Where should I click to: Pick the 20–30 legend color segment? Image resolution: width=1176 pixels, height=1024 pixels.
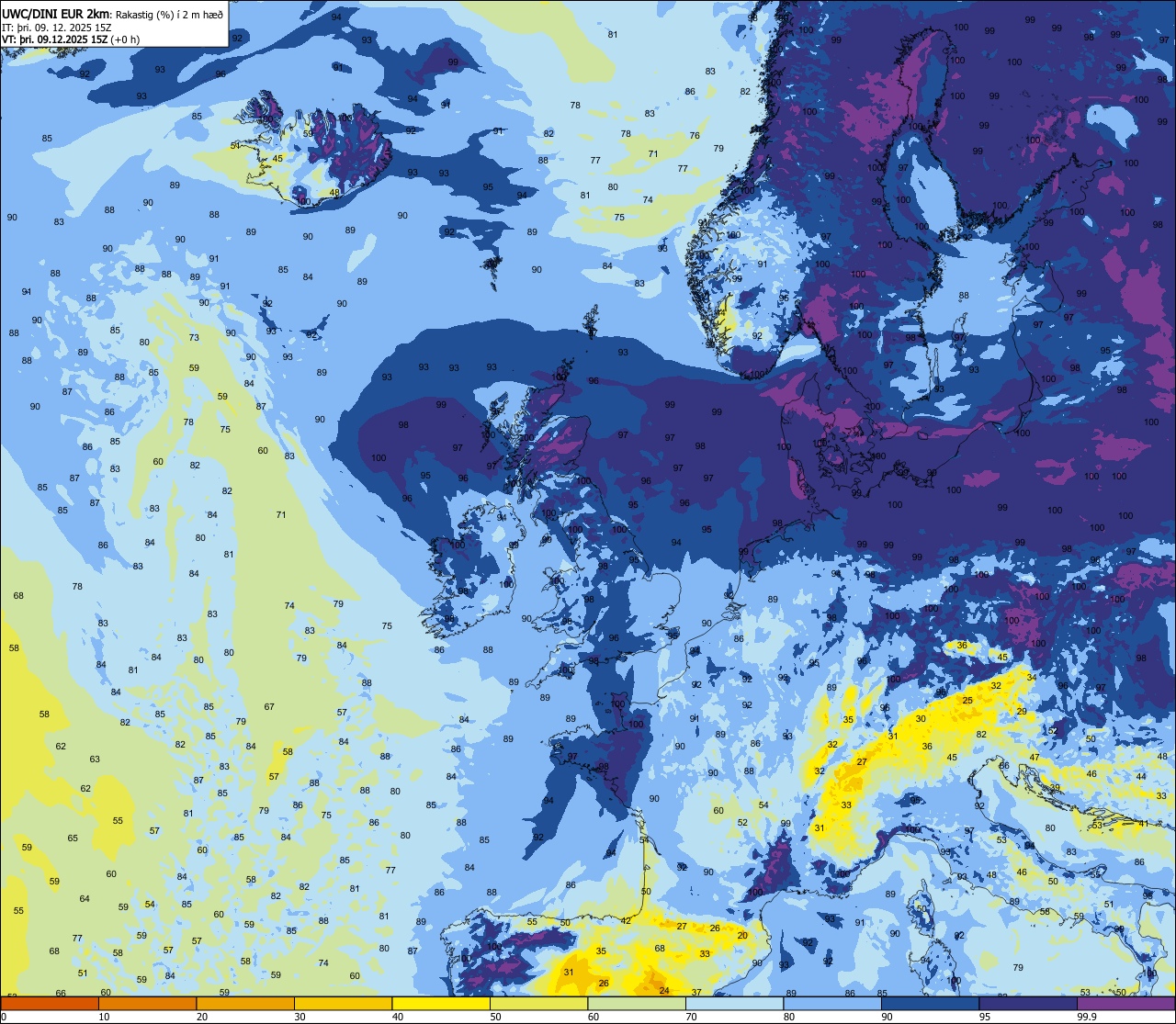click(245, 1003)
